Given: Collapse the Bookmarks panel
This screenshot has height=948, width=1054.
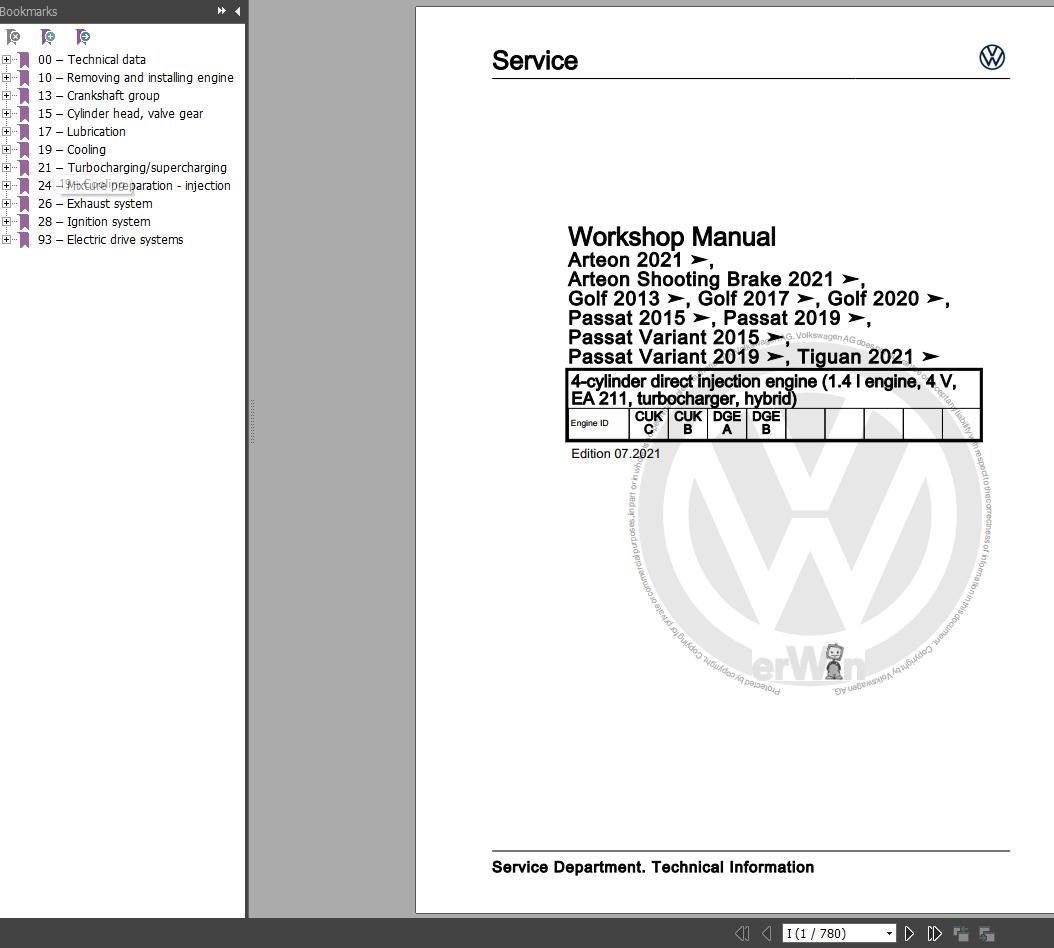Looking at the screenshot, I should 237,12.
